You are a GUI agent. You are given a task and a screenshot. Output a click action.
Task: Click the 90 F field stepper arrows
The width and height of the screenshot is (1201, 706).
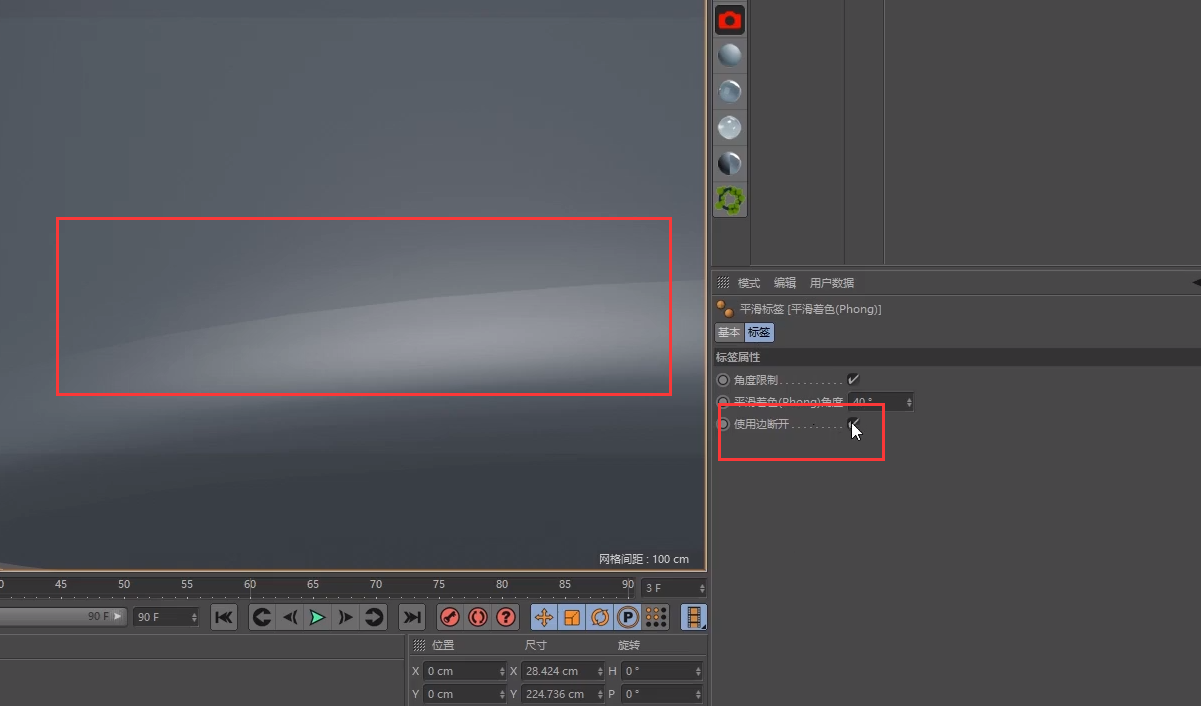(194, 617)
